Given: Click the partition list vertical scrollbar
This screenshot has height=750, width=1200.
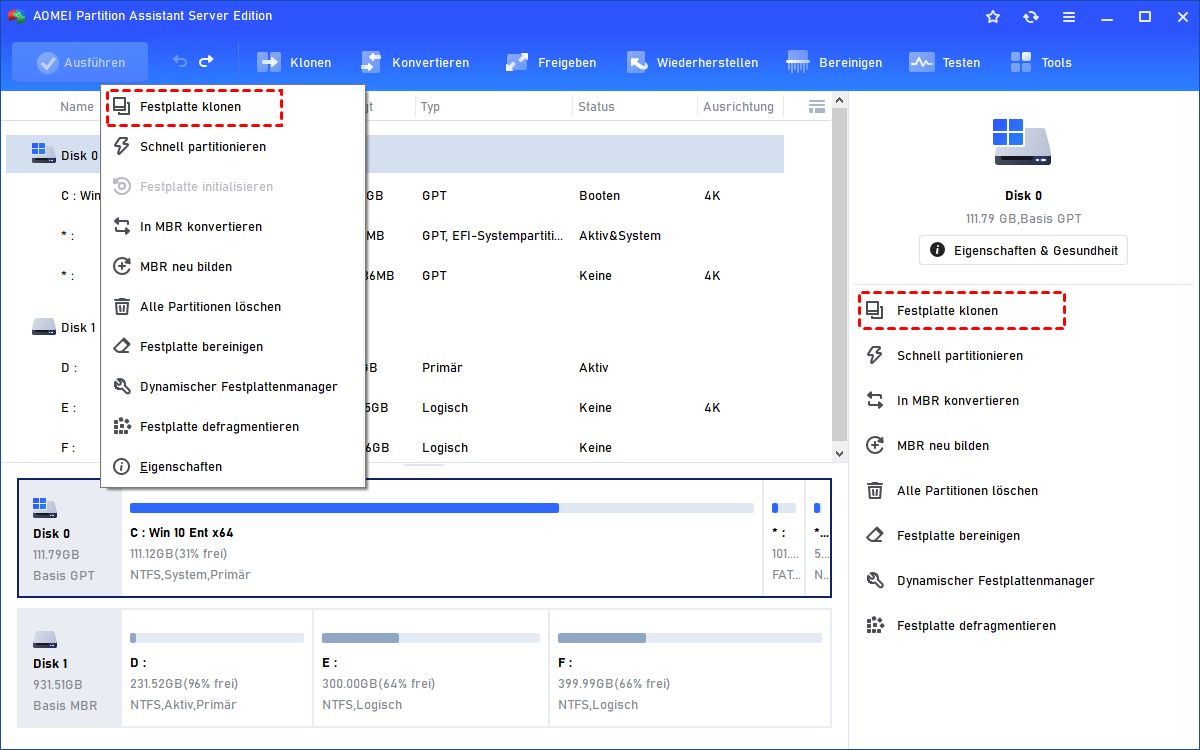Looking at the screenshot, I should [839, 275].
